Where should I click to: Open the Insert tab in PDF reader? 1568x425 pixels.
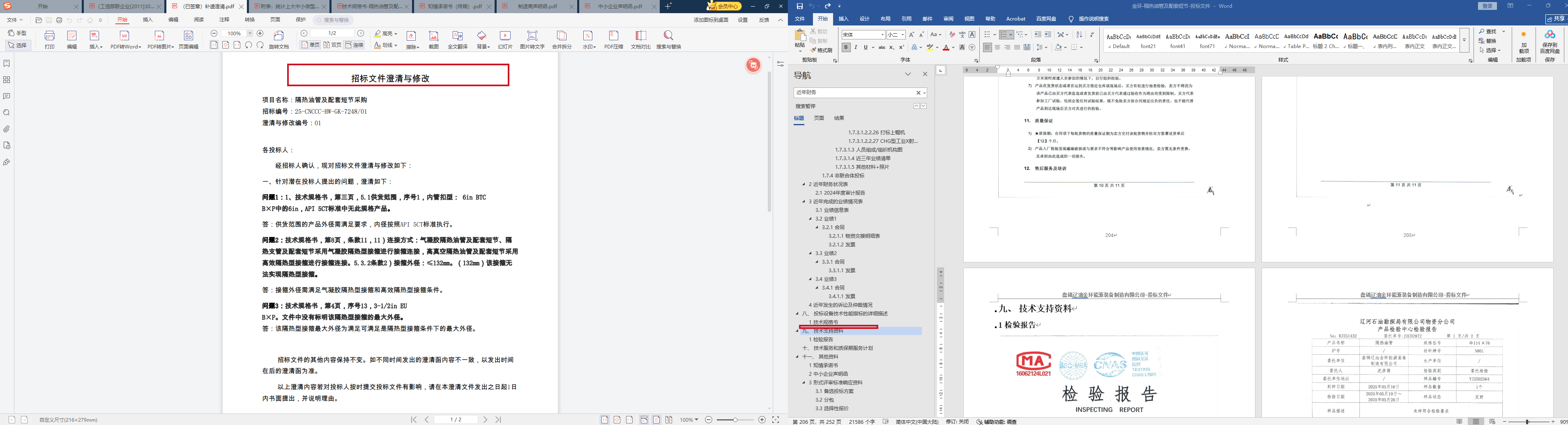click(x=148, y=20)
